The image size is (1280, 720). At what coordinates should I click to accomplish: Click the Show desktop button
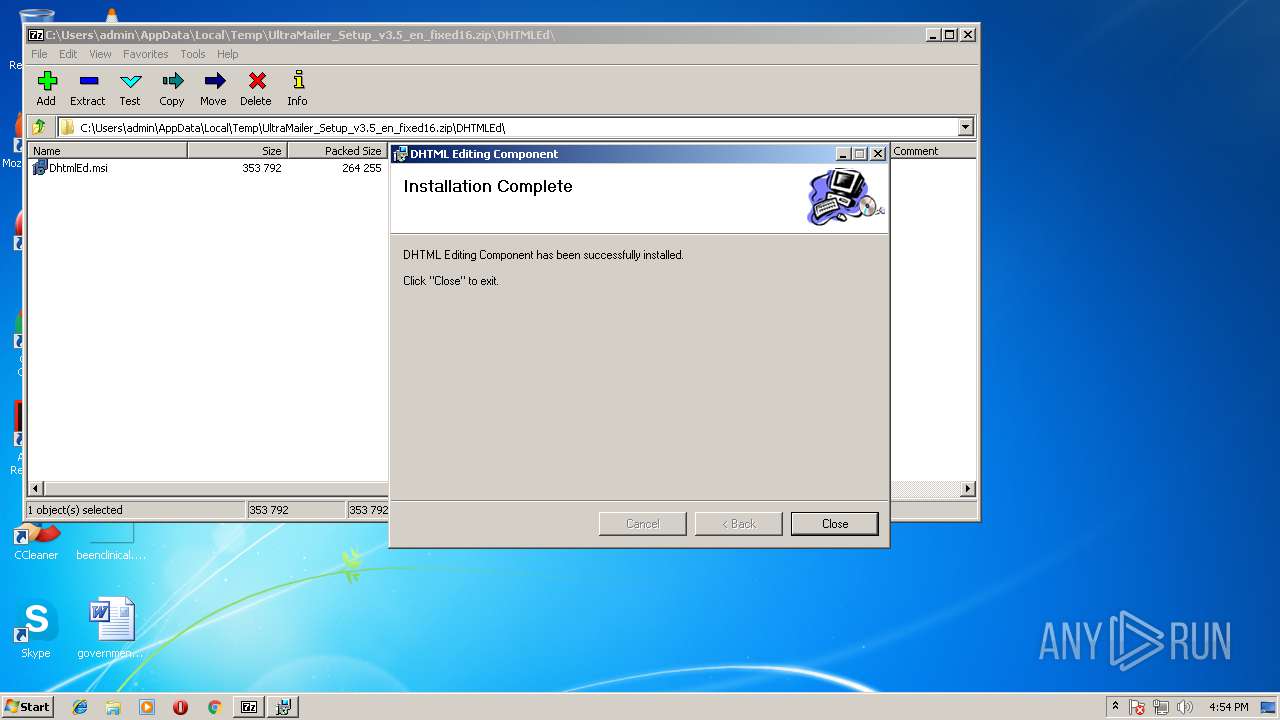(x=1270, y=707)
